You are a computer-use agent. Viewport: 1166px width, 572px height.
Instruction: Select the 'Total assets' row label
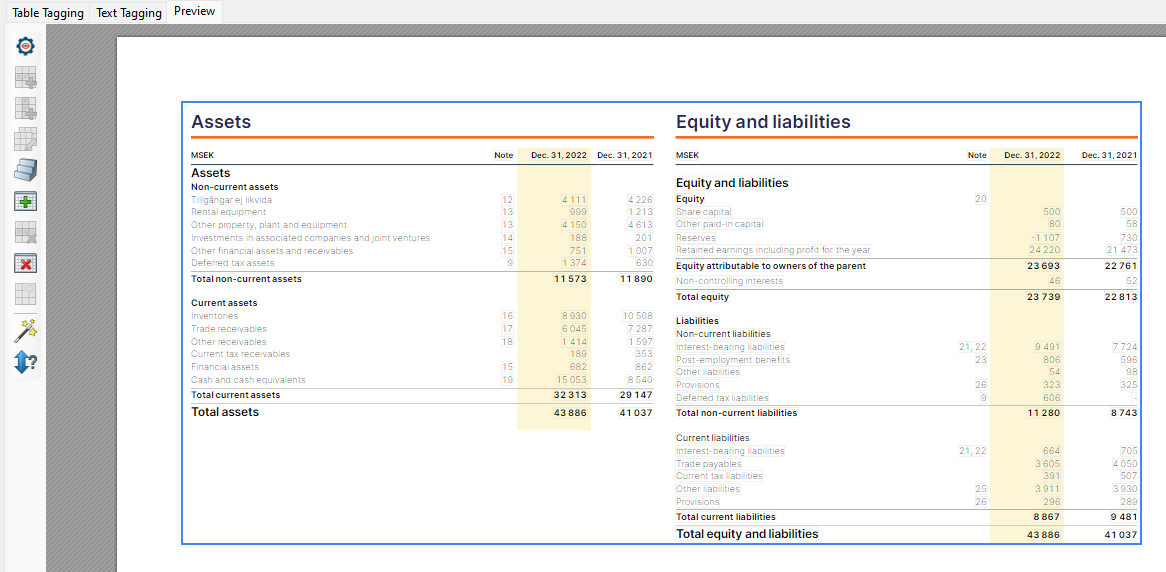point(225,411)
